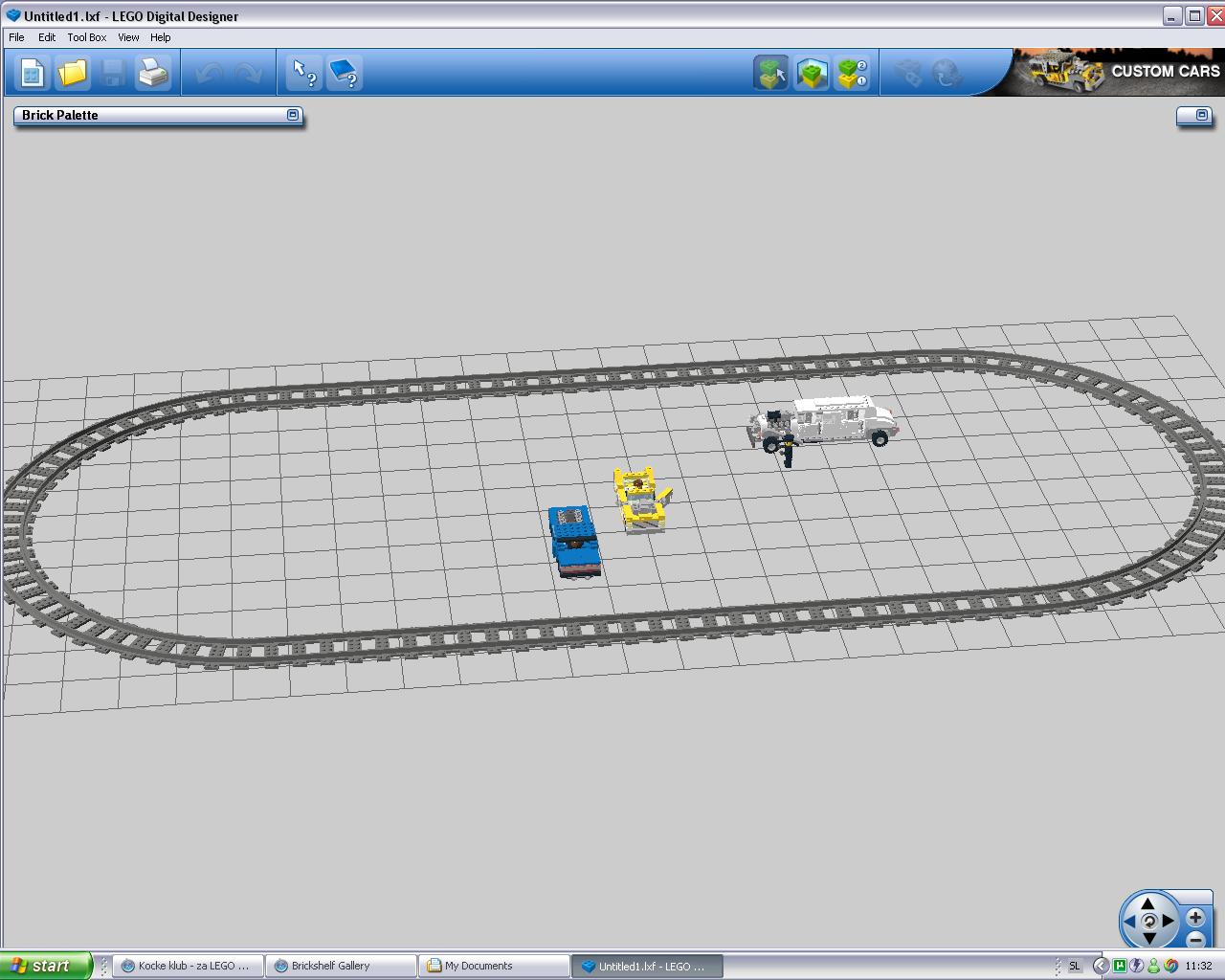Image resolution: width=1225 pixels, height=980 pixels.
Task: Switch to View mode
Action: click(x=812, y=73)
